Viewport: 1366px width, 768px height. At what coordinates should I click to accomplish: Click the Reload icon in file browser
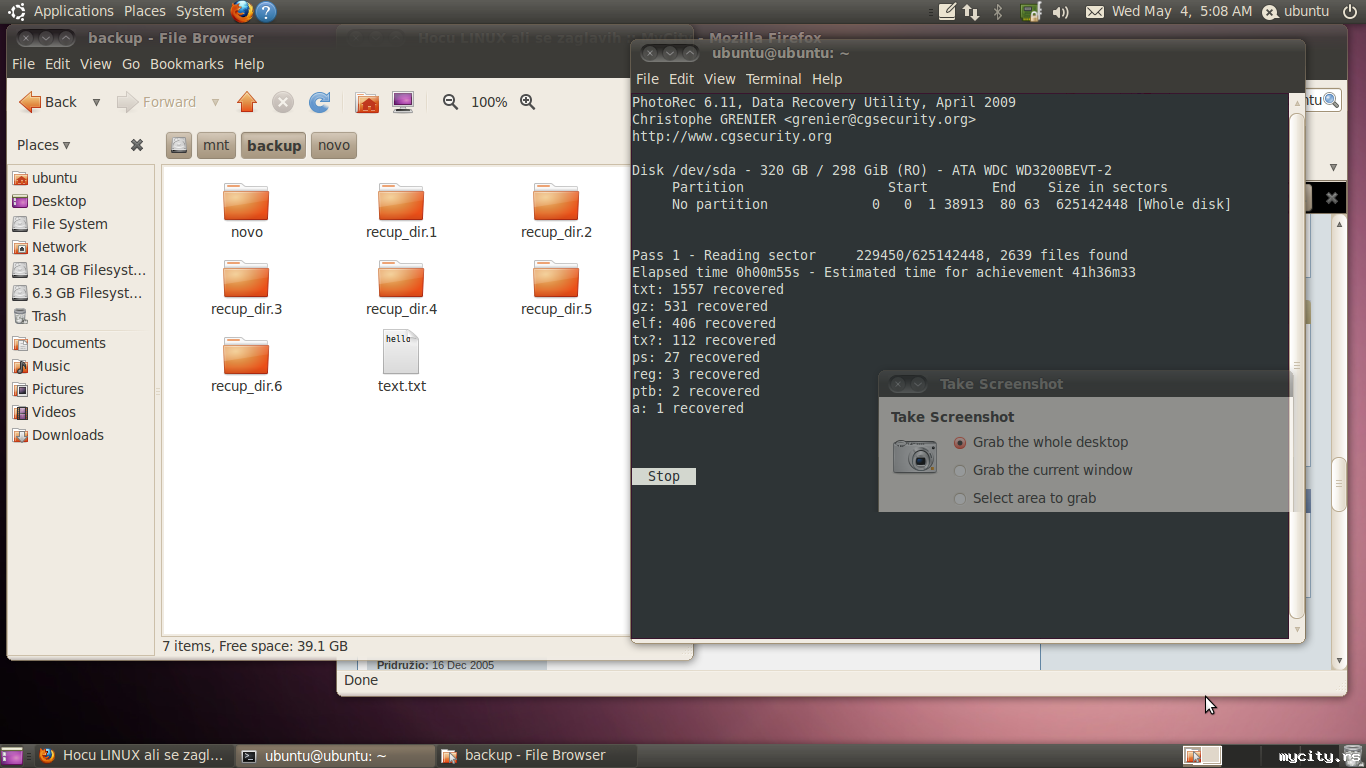coord(319,102)
